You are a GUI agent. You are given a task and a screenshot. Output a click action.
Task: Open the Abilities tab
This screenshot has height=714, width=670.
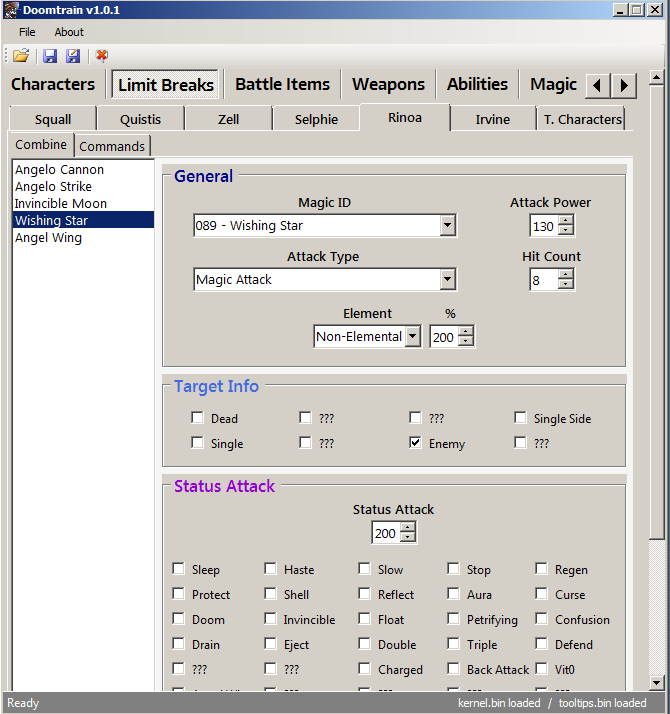click(477, 84)
